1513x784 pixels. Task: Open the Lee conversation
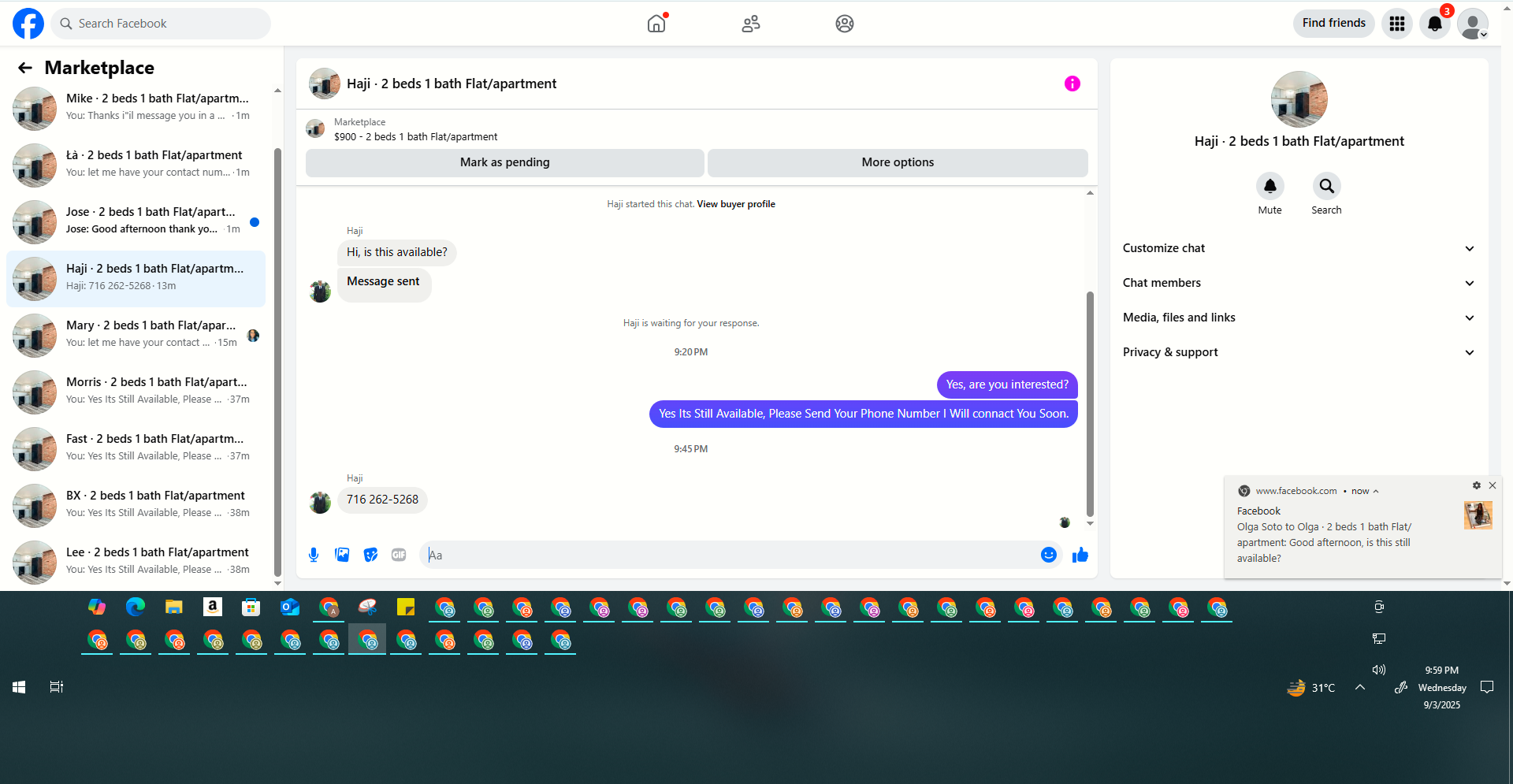[136, 562]
